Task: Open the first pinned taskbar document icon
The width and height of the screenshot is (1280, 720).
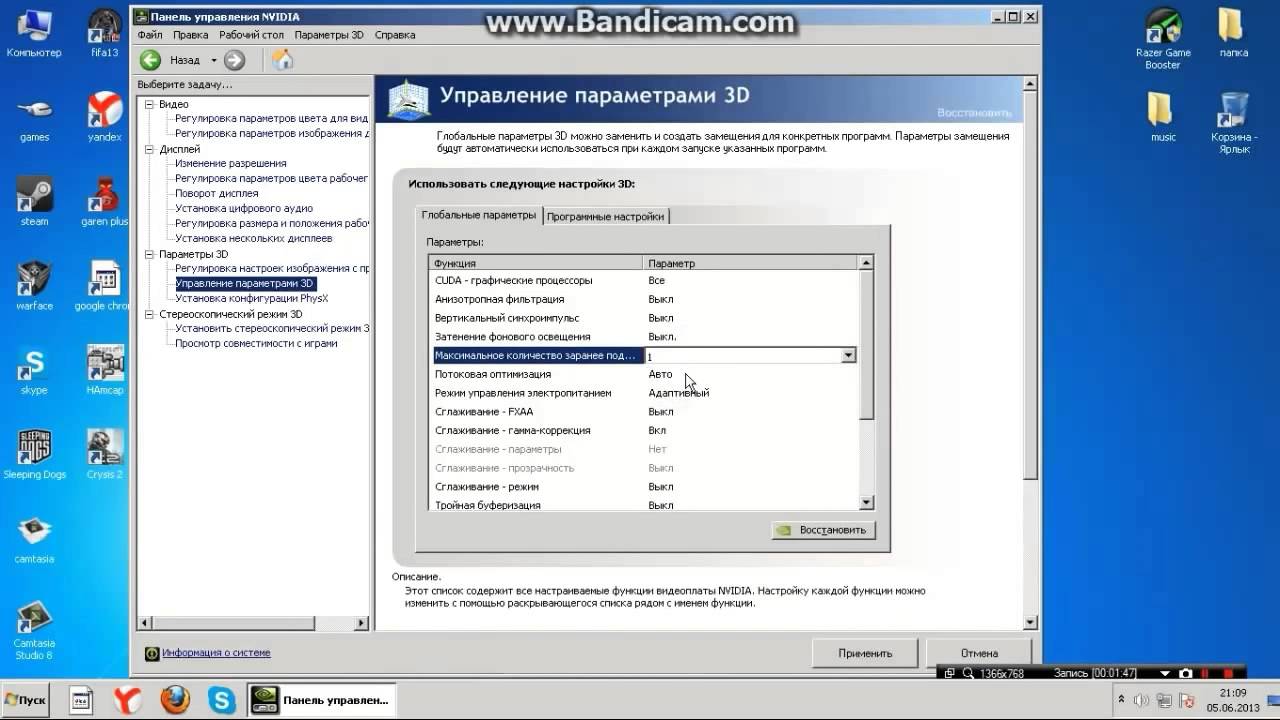Action: [81, 699]
